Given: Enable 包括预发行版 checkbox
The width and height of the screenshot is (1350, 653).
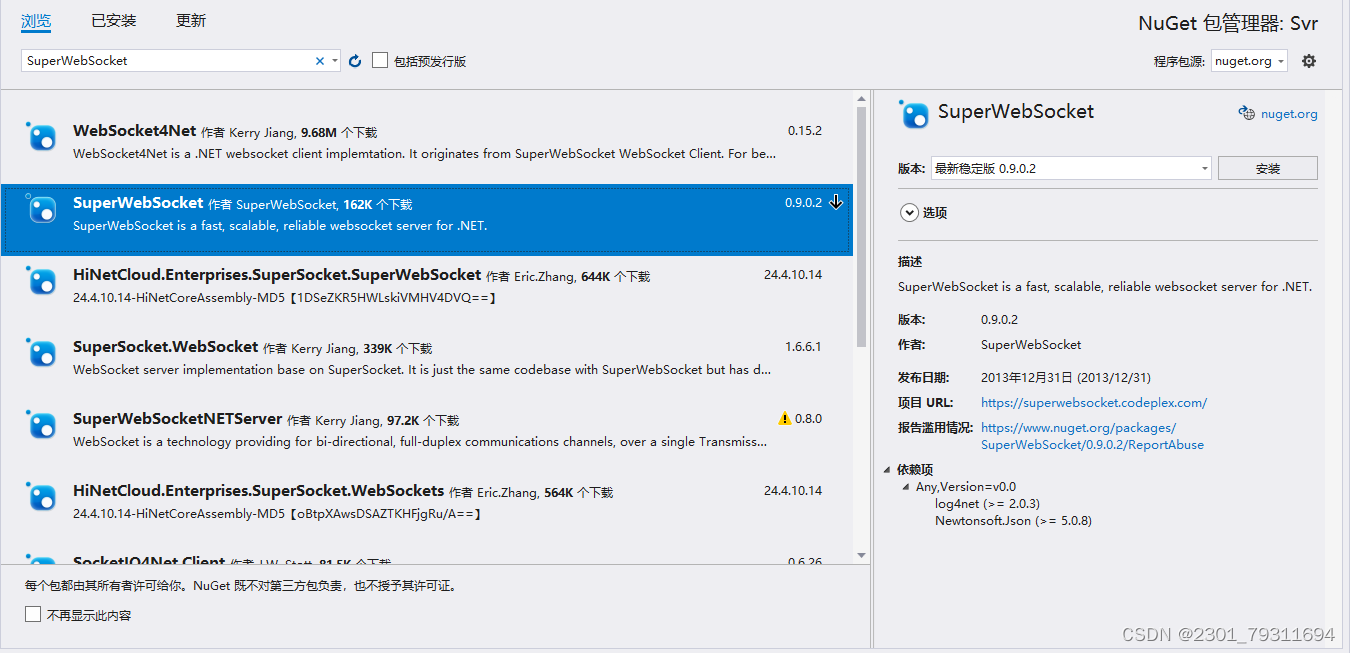Looking at the screenshot, I should pos(380,61).
